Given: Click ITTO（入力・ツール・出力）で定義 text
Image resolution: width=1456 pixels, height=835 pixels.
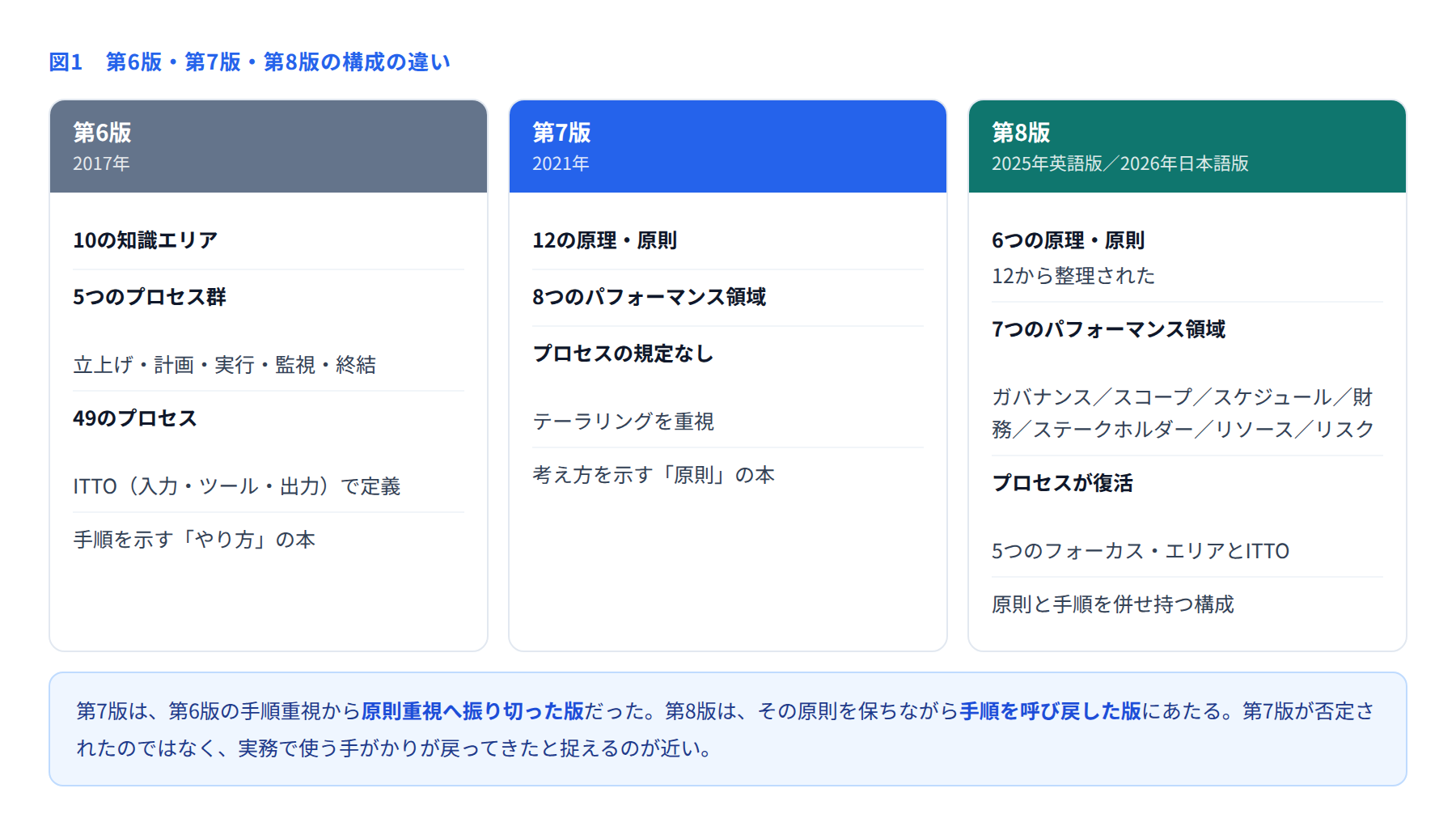Looking at the screenshot, I should click(237, 486).
